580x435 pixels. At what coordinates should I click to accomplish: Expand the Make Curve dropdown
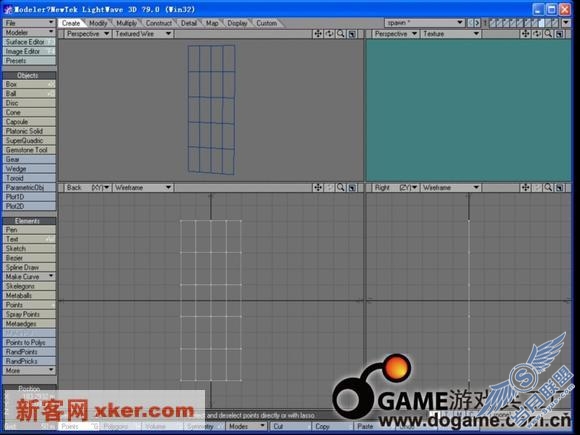(29, 277)
